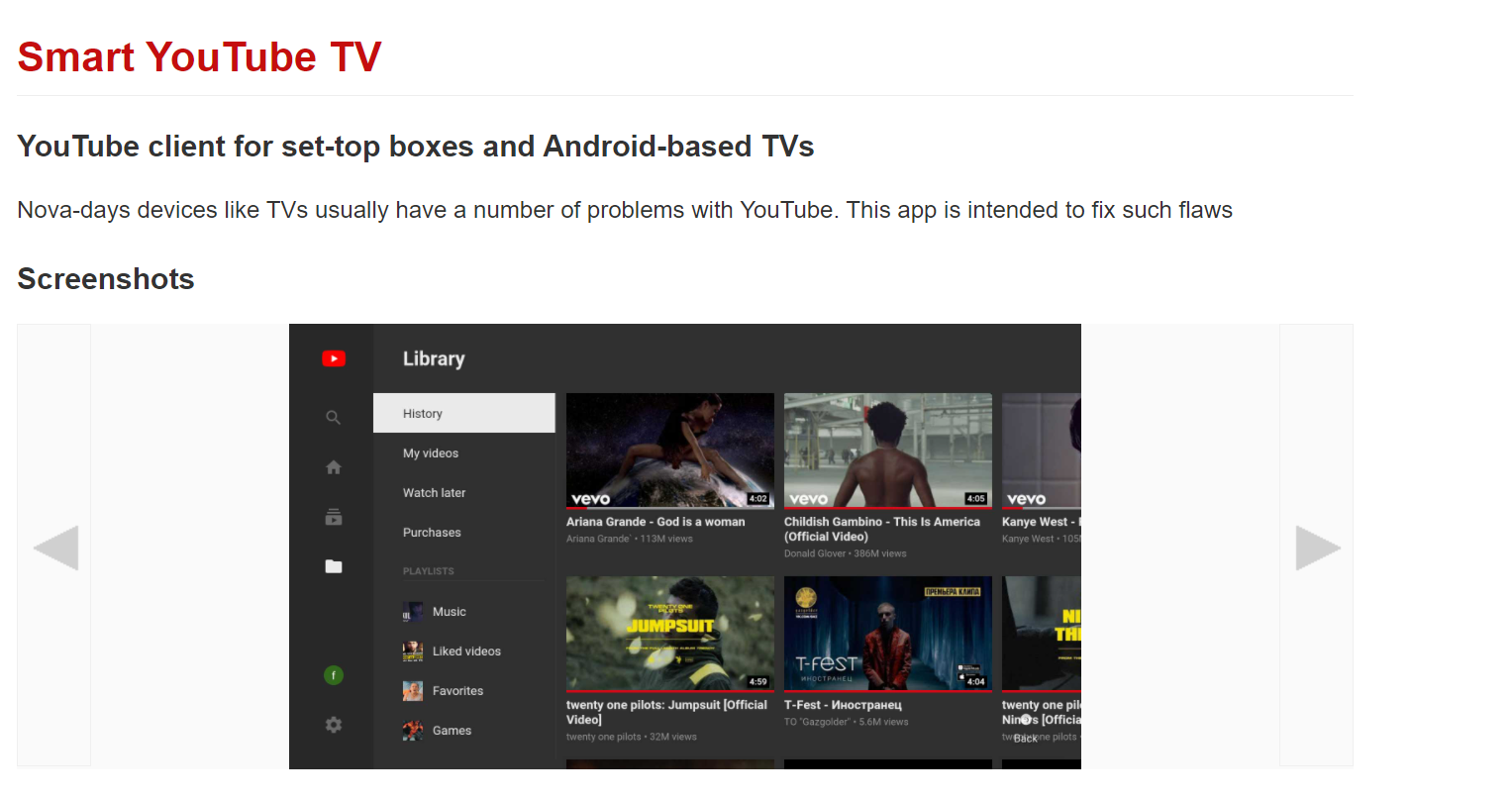
Task: Open the Music playlist label
Action: [450, 612]
